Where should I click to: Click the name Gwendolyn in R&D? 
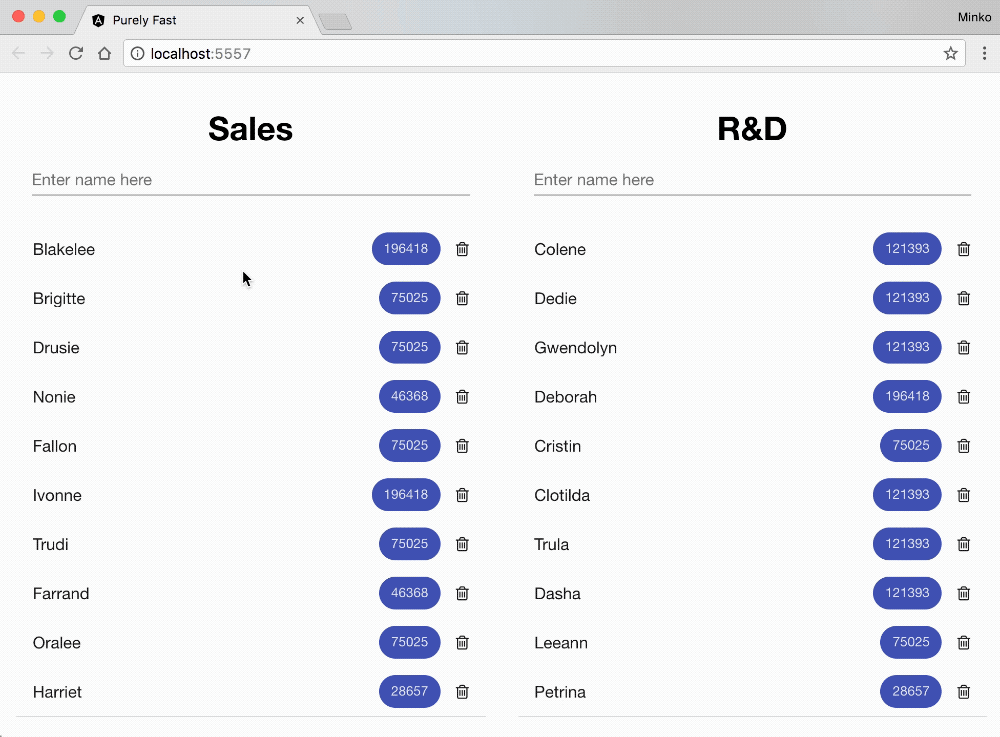click(575, 348)
